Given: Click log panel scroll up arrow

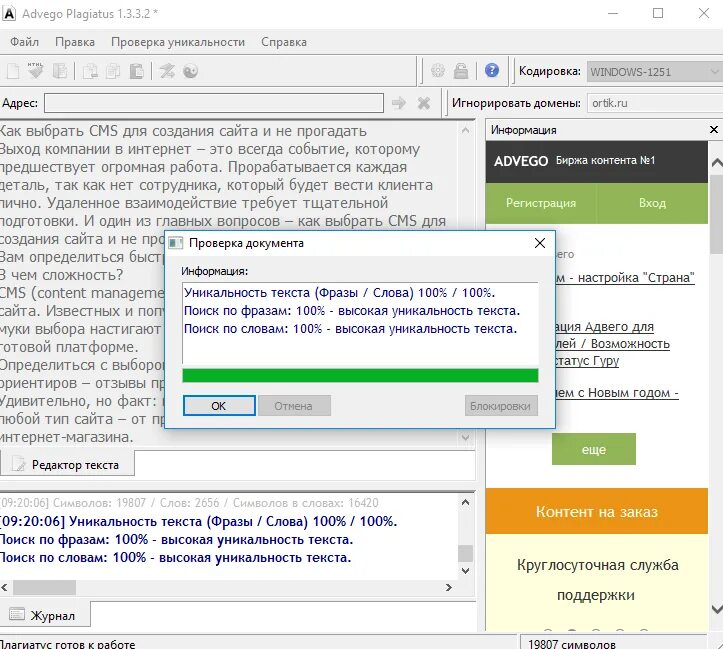Looking at the screenshot, I should [x=465, y=502].
